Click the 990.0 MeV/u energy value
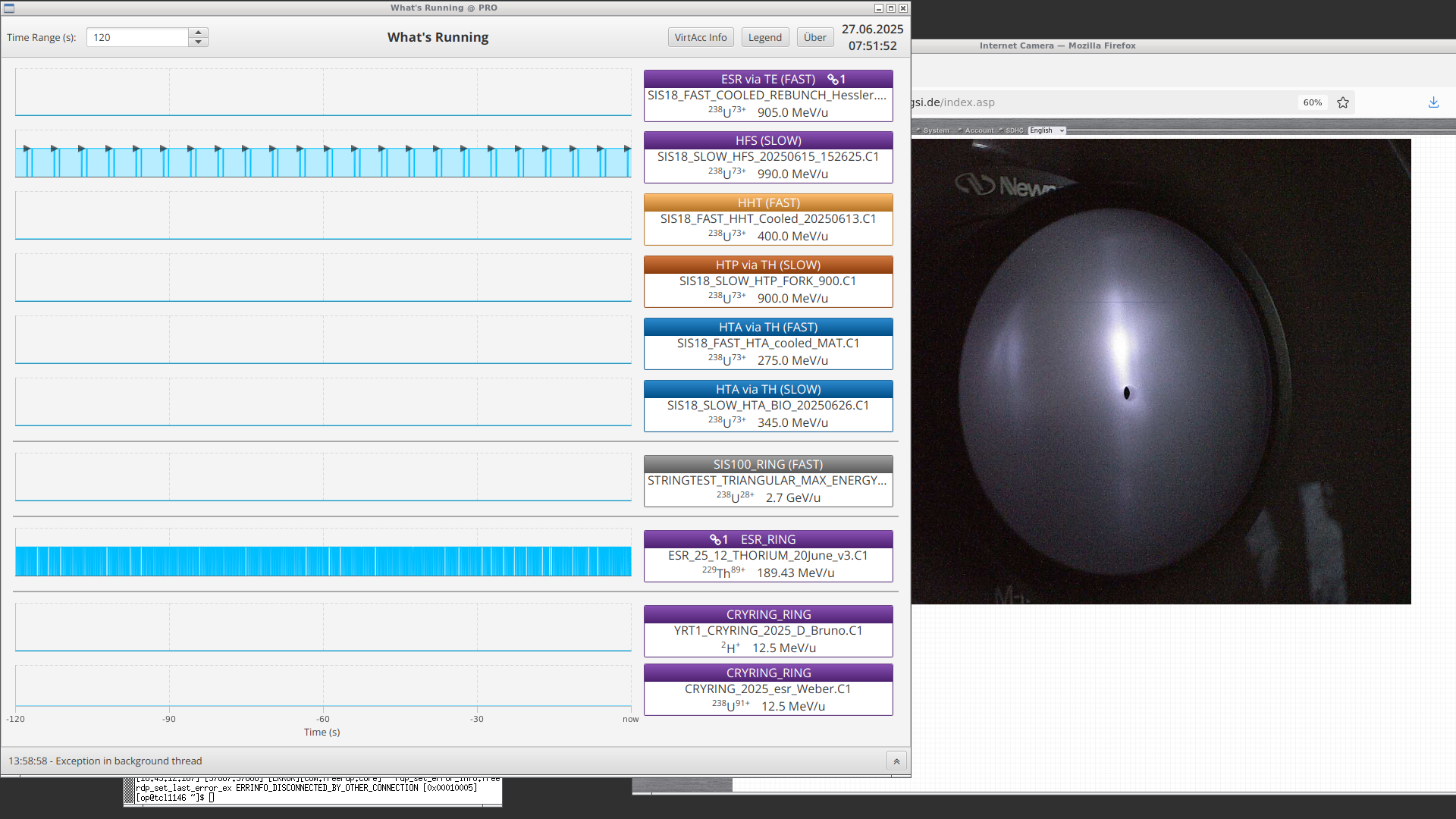The image size is (1456, 819). [x=792, y=174]
